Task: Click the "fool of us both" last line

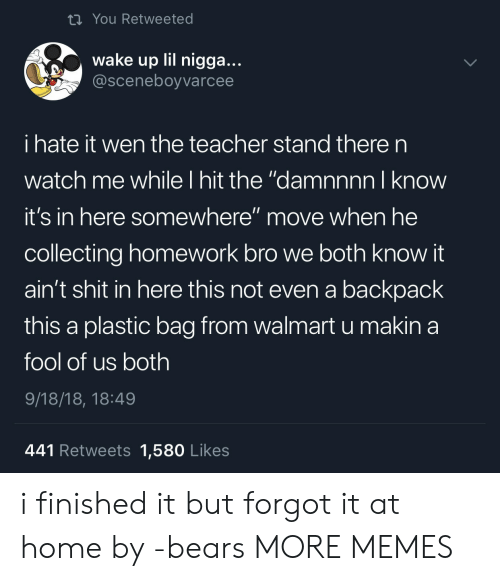Action: point(97,362)
